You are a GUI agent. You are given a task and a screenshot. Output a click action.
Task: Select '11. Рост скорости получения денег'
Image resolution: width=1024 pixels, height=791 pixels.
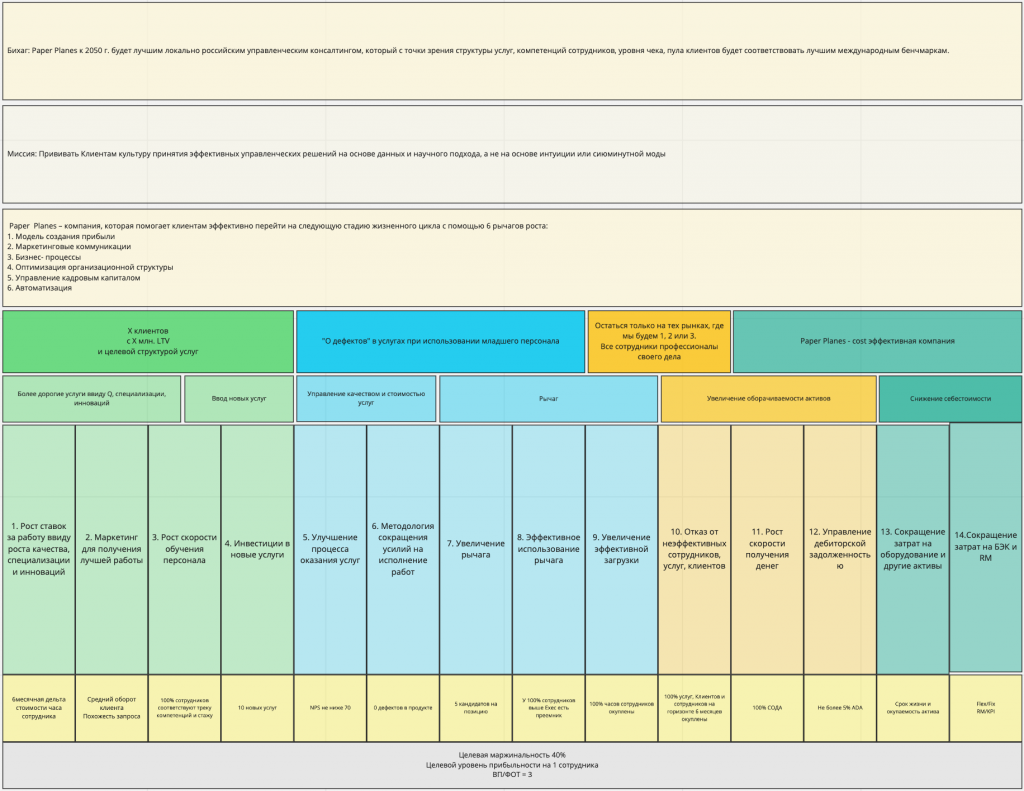tap(767, 549)
